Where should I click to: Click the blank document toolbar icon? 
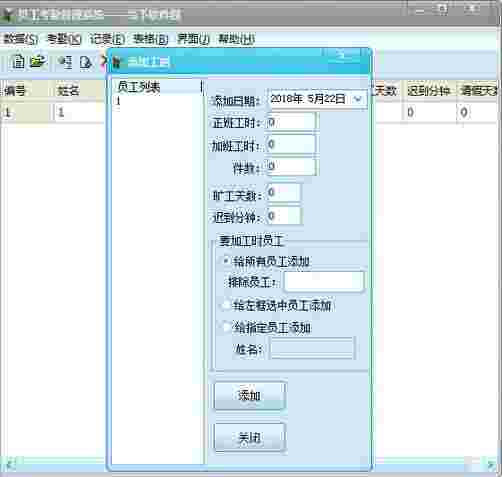click(18, 62)
